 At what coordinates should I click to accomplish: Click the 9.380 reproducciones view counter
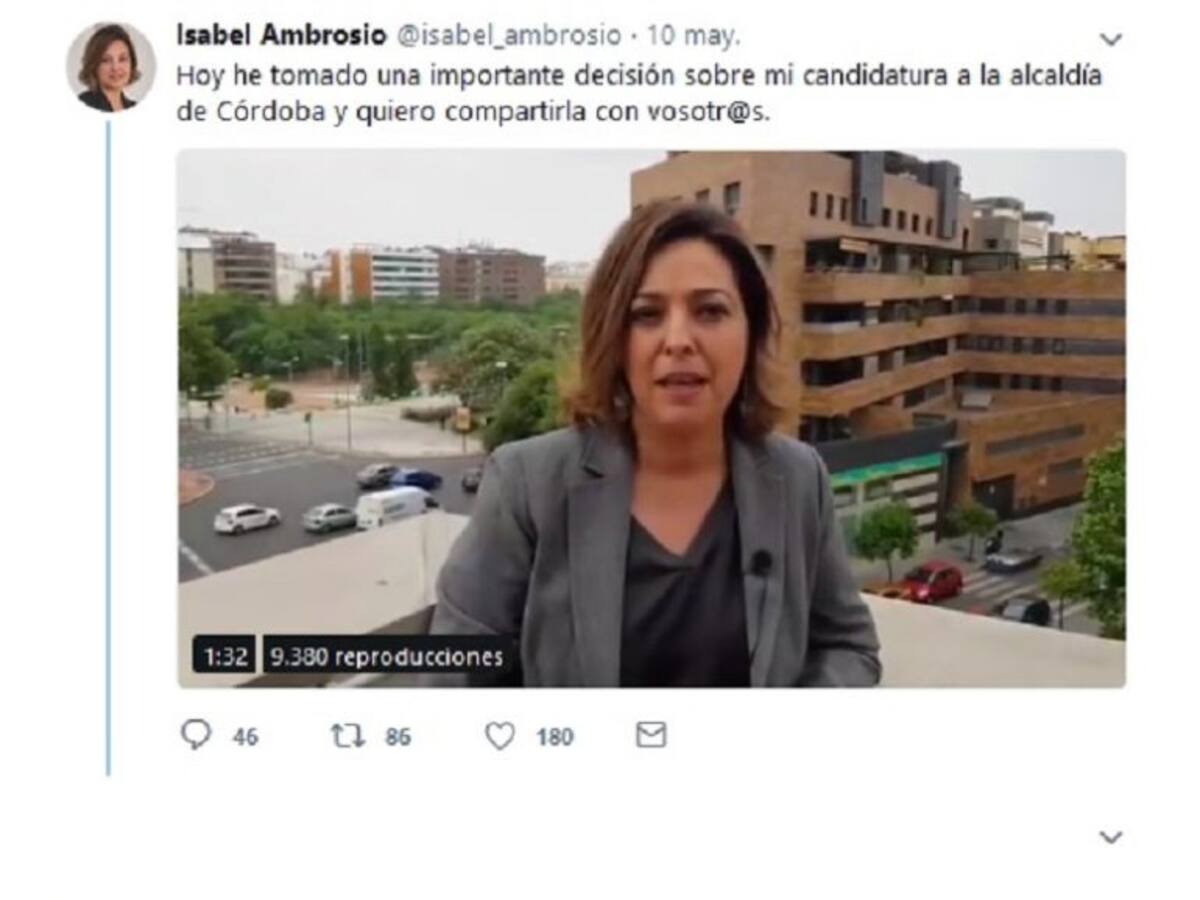pyautogui.click(x=387, y=657)
